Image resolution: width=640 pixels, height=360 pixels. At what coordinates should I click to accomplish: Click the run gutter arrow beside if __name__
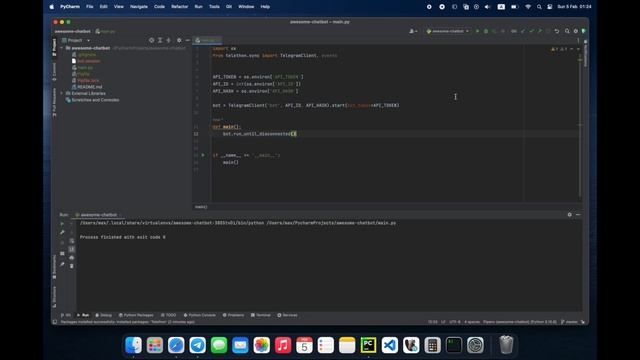[203, 155]
